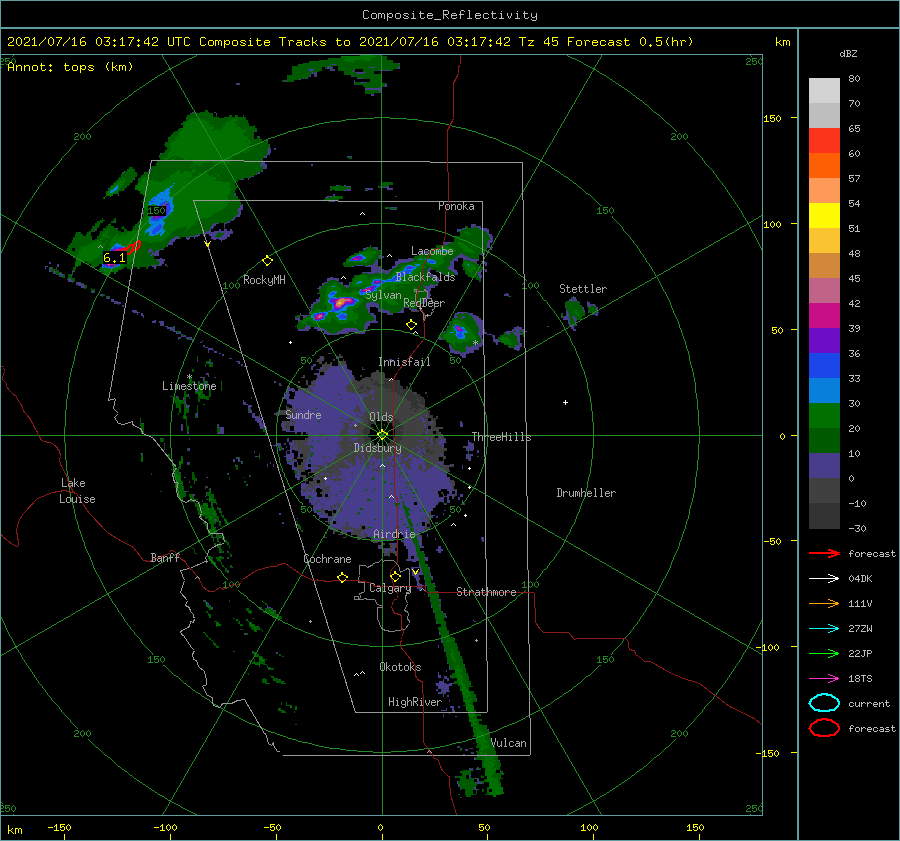Click the storm top label 6.1

tap(114, 258)
